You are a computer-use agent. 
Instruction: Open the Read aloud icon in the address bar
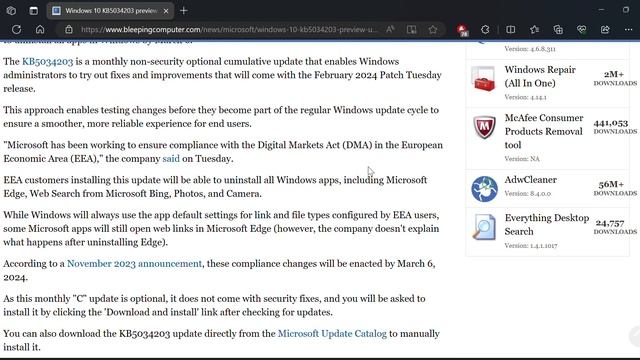[x=390, y=29]
